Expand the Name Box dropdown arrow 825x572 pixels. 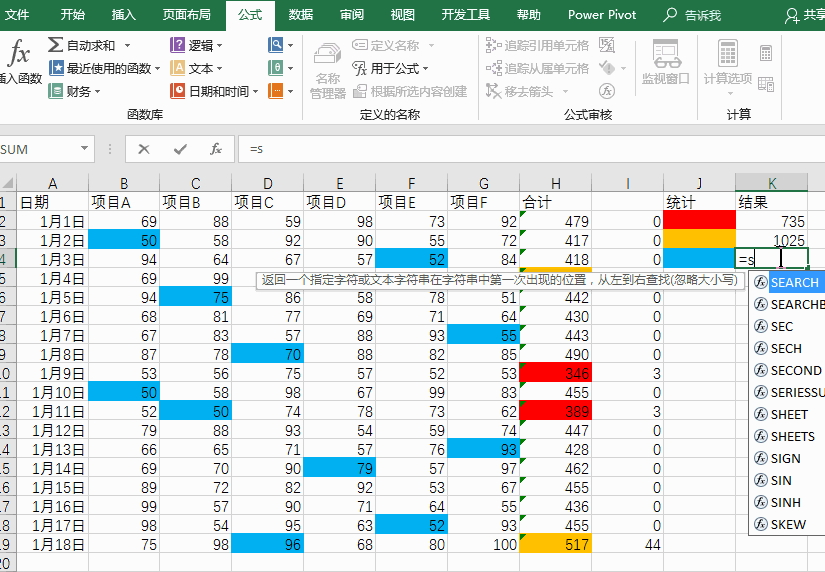tap(84, 148)
